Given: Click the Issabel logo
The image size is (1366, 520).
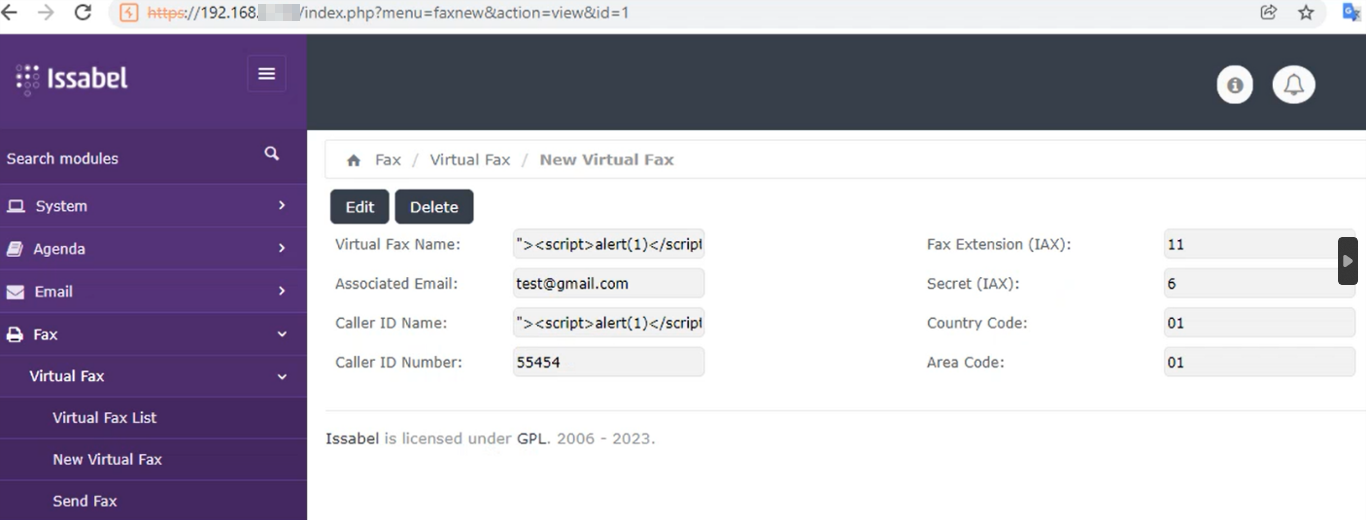Looking at the screenshot, I should [72, 79].
